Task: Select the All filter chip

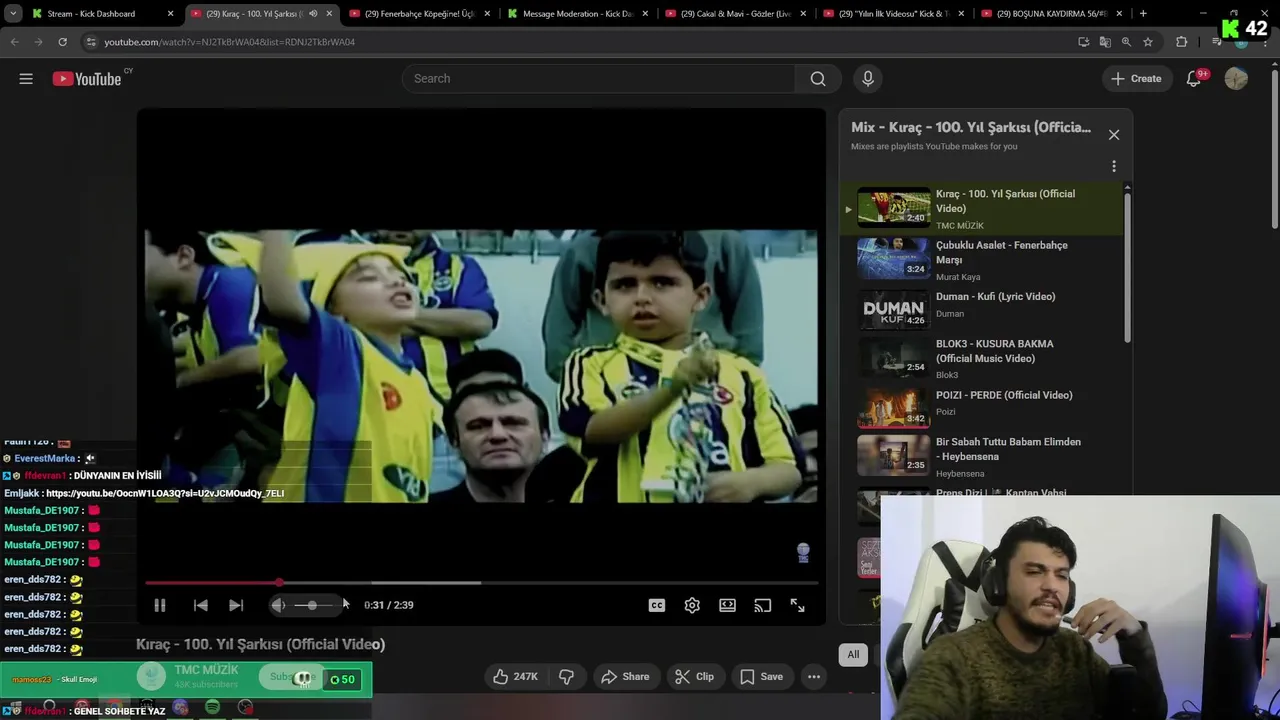Action: click(853, 655)
